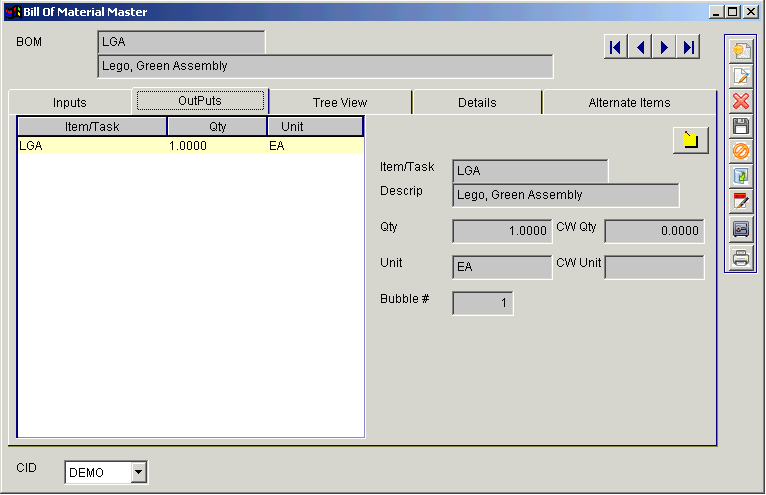Go to the first BOM record
Image resolution: width=766 pixels, height=495 pixels.
[x=616, y=47]
